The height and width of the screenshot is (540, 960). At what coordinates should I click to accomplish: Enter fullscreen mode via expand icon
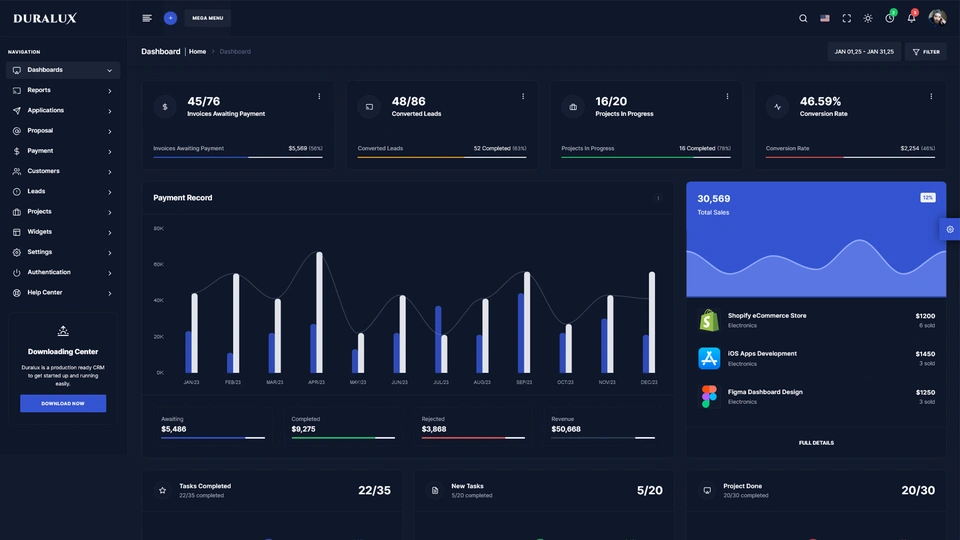click(x=846, y=18)
